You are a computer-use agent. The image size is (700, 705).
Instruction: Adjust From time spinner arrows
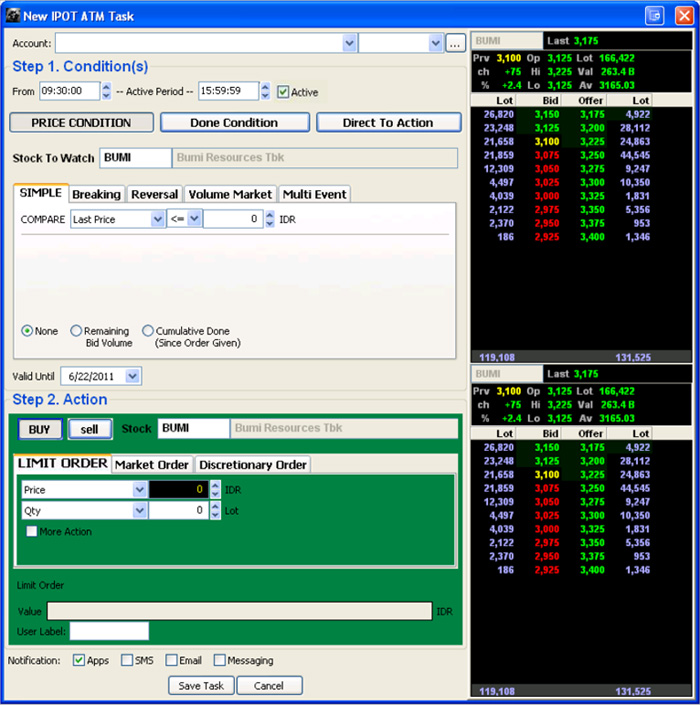(x=106, y=91)
